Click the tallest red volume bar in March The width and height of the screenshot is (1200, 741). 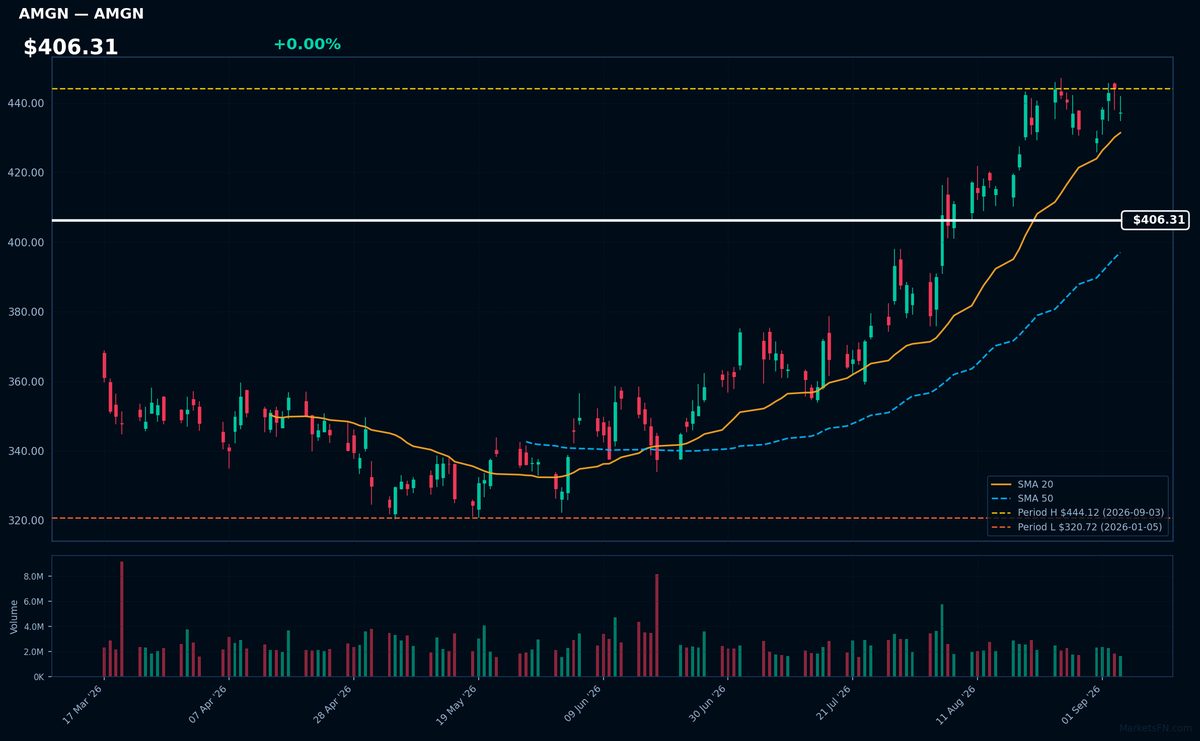(x=122, y=619)
